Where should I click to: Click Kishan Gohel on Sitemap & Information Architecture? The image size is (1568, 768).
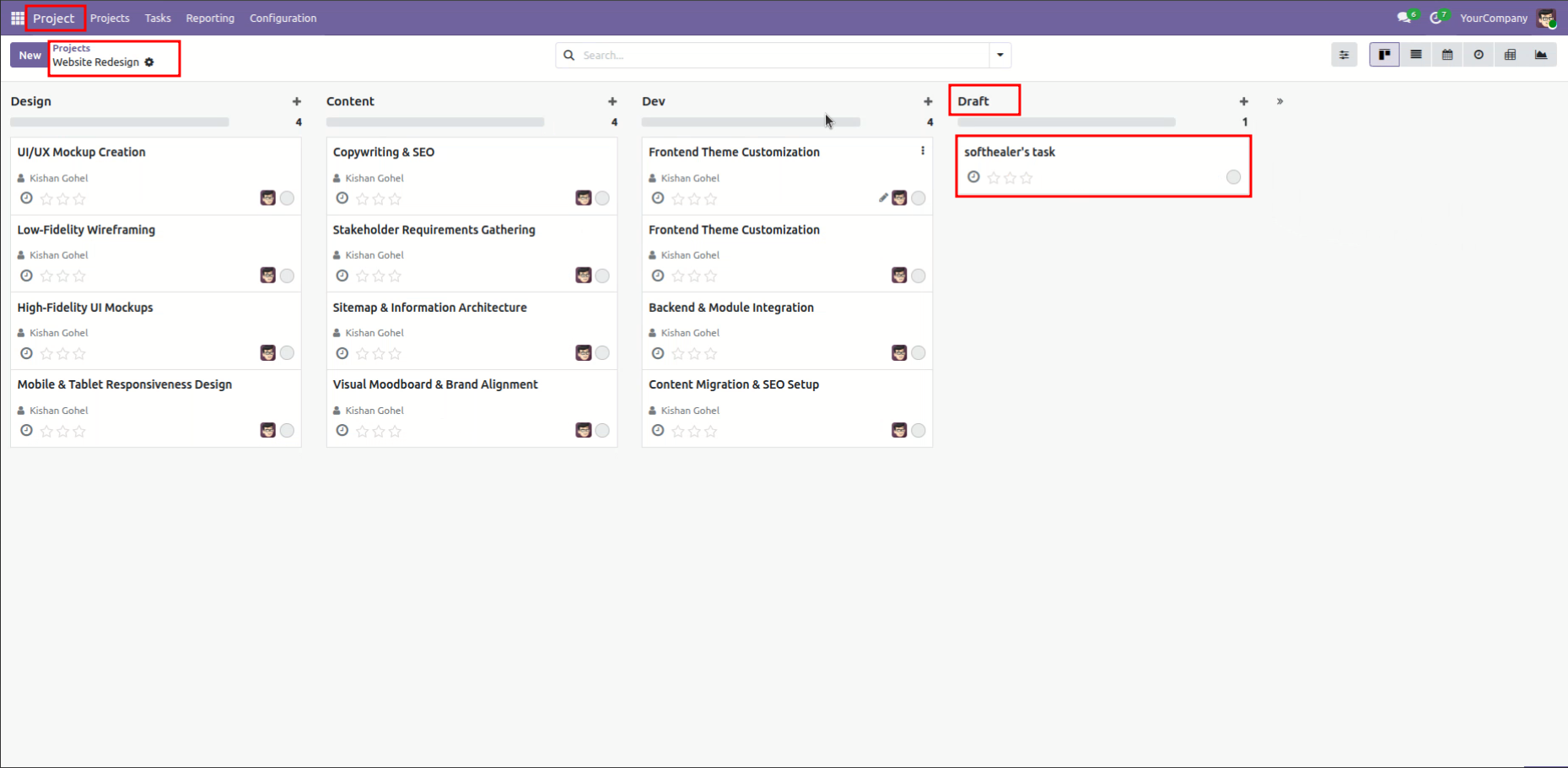(374, 333)
